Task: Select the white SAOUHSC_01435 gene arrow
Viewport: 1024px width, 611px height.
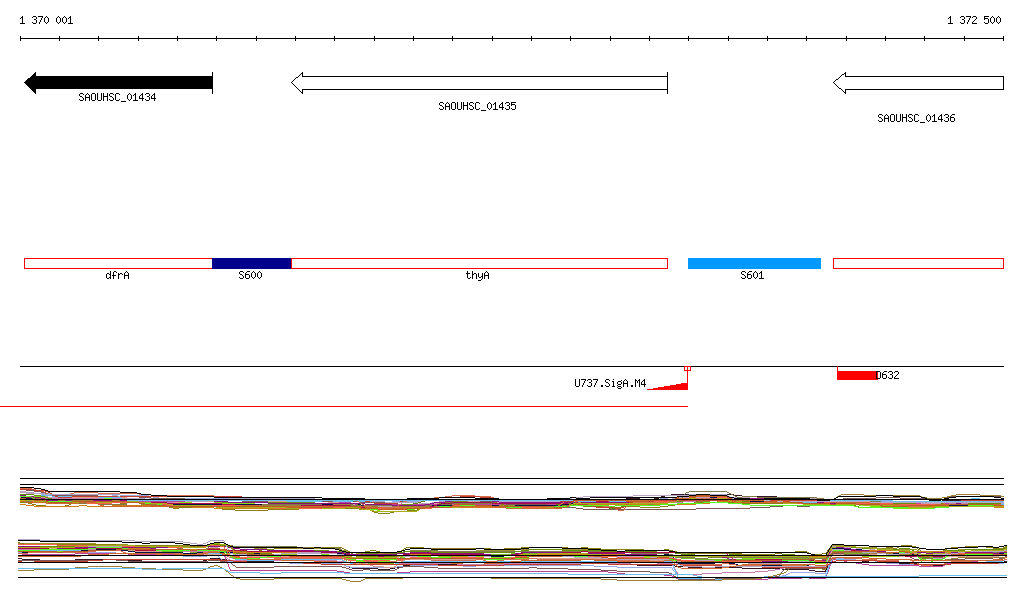Action: point(479,83)
